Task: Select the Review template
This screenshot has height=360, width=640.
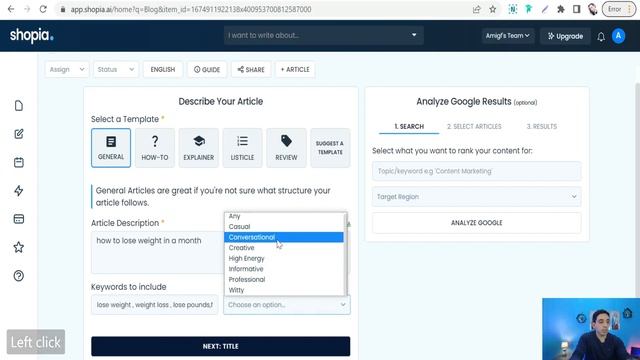Action: (286, 148)
